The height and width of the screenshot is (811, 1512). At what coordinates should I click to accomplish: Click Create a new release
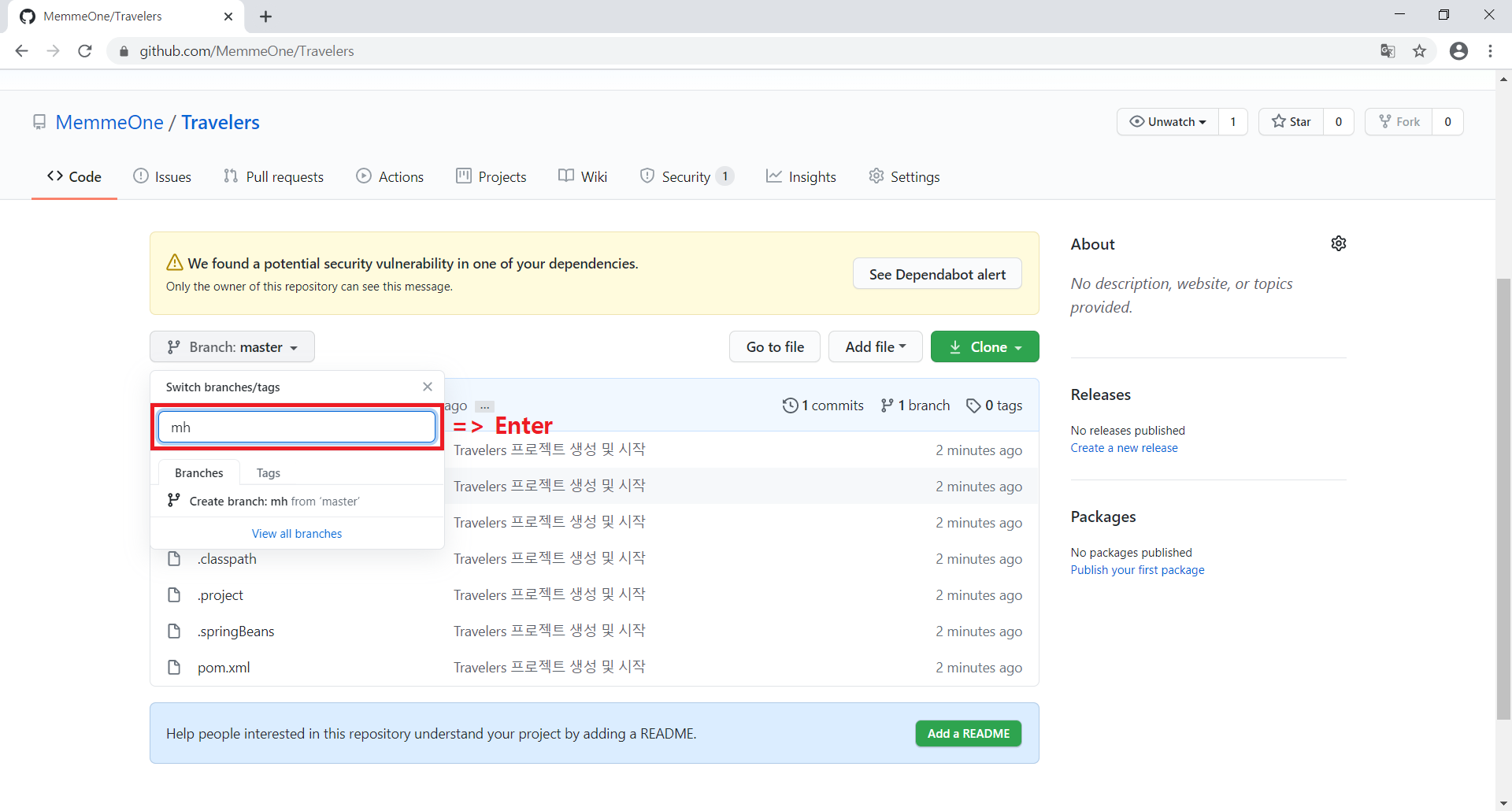(x=1124, y=448)
